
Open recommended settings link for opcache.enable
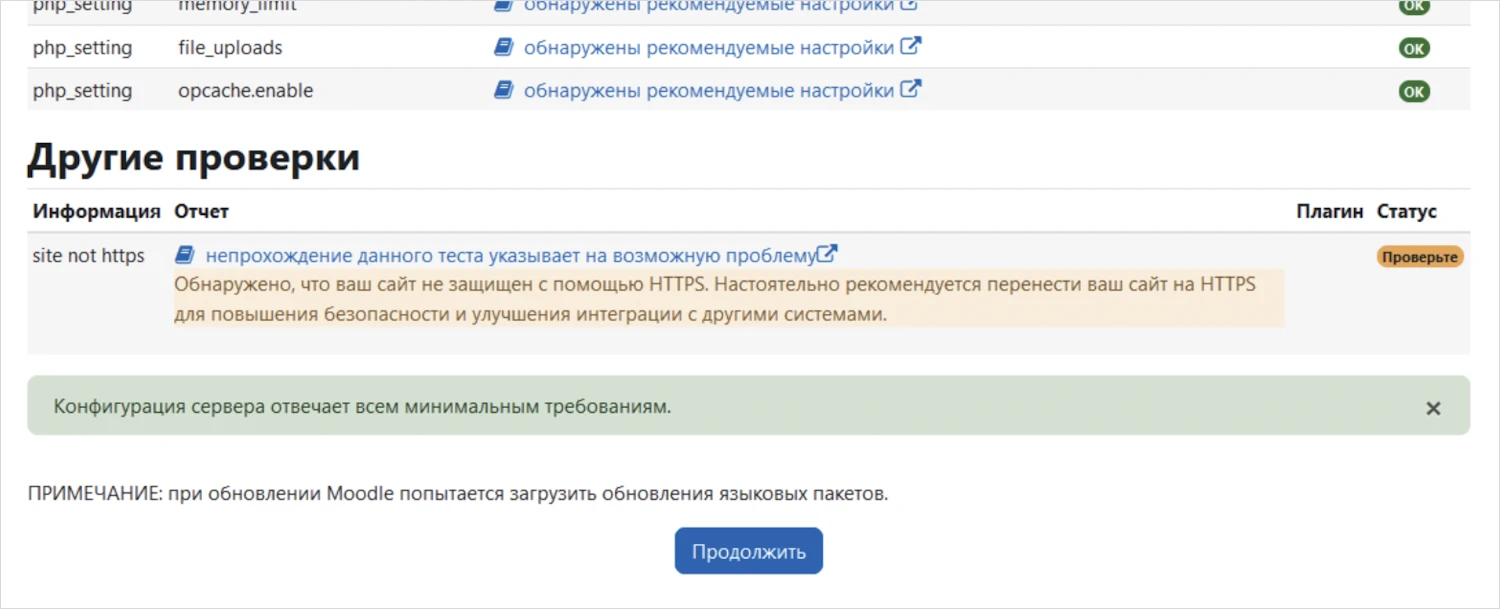pos(710,89)
